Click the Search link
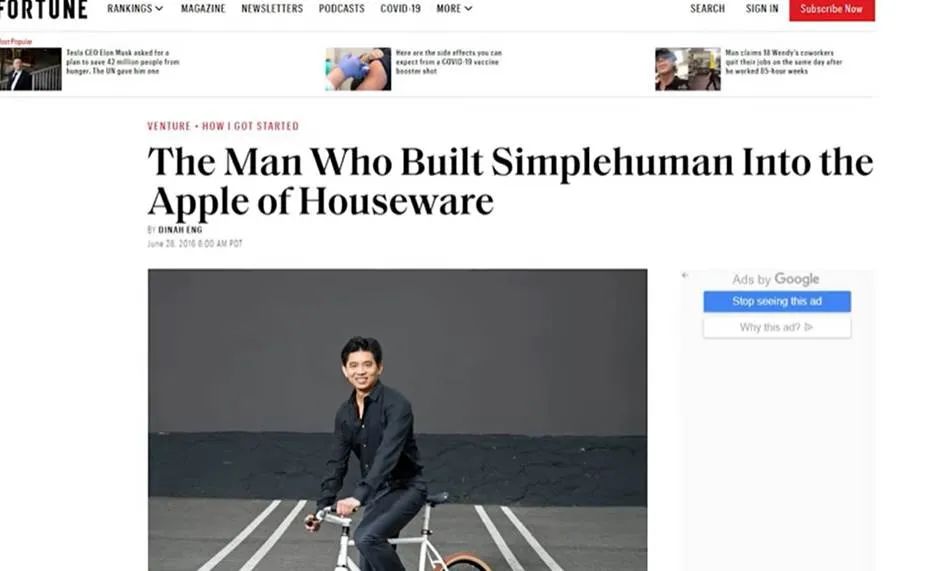 click(707, 8)
